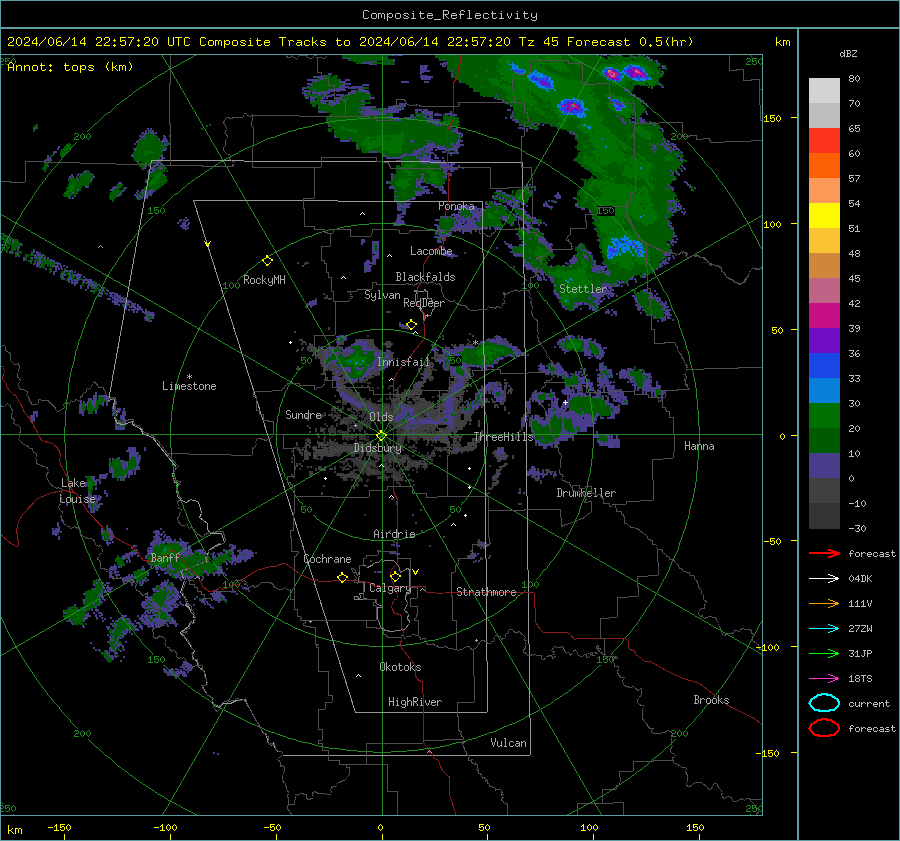Viewport: 900px width, 841px height.
Task: Pick the light blue swatch below the 33 label
Action: pos(824,391)
